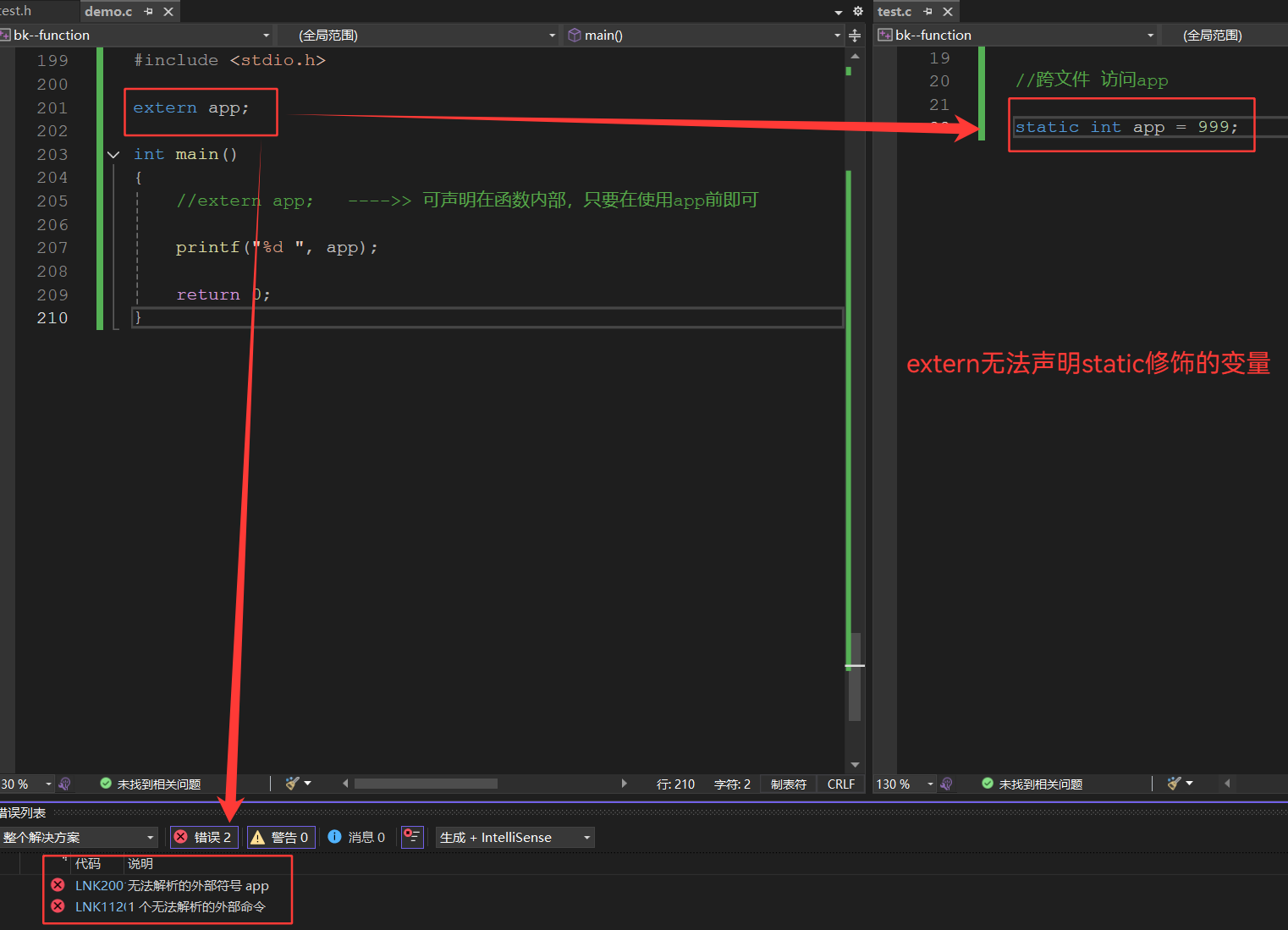Click the no issues found checkmark in demo.c
Viewport: 1288px width, 930px height.
(x=106, y=784)
